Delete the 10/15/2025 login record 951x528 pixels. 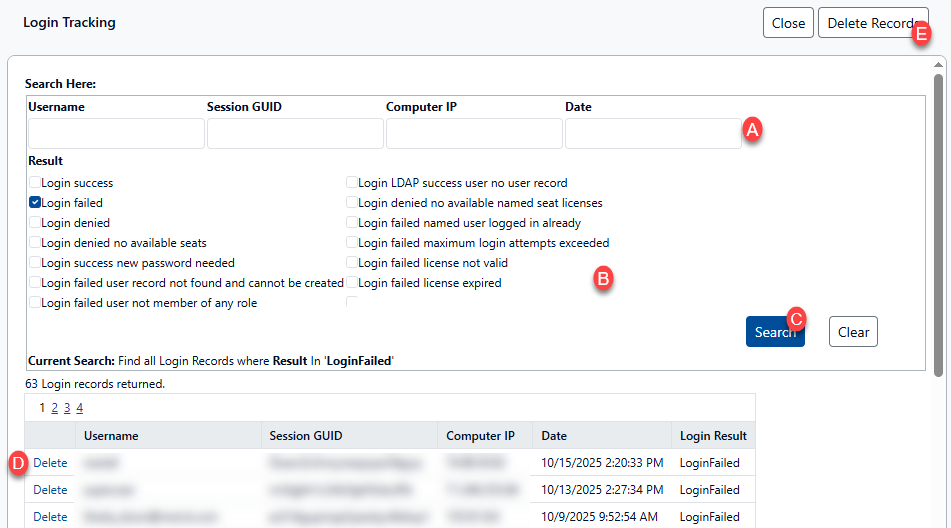(50, 463)
